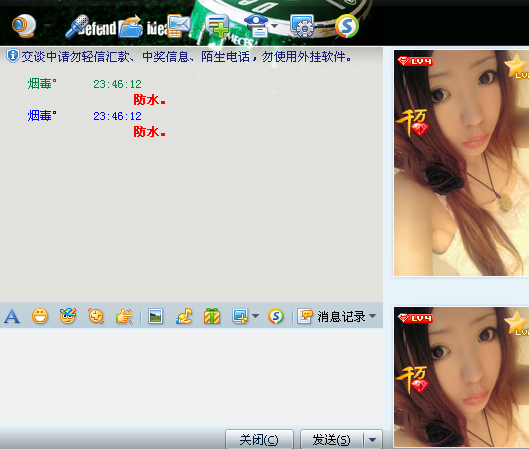Click the pointing hand icon
This screenshot has width=529, height=449.
point(124,316)
